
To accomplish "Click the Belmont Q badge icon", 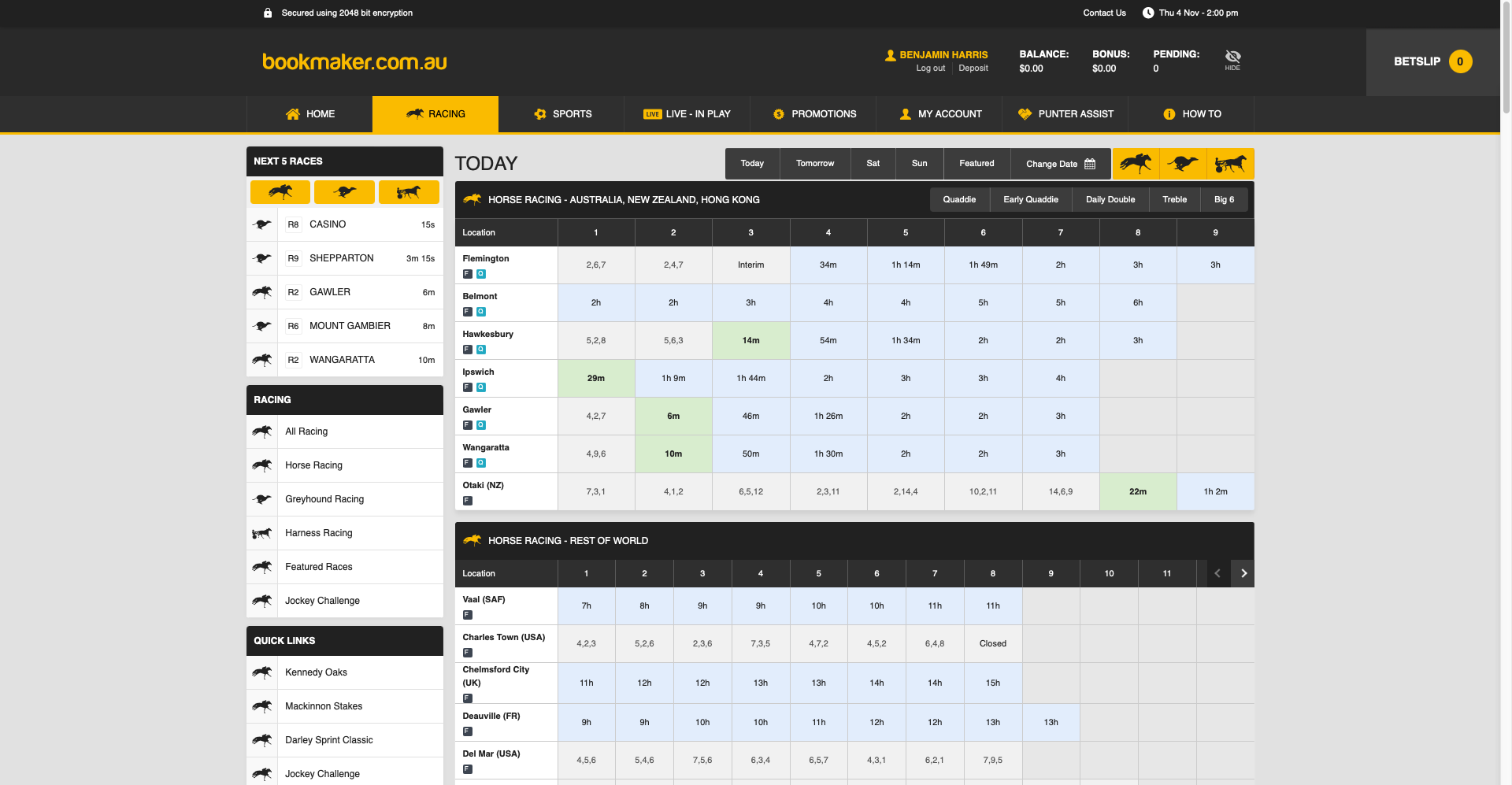I will [x=481, y=312].
